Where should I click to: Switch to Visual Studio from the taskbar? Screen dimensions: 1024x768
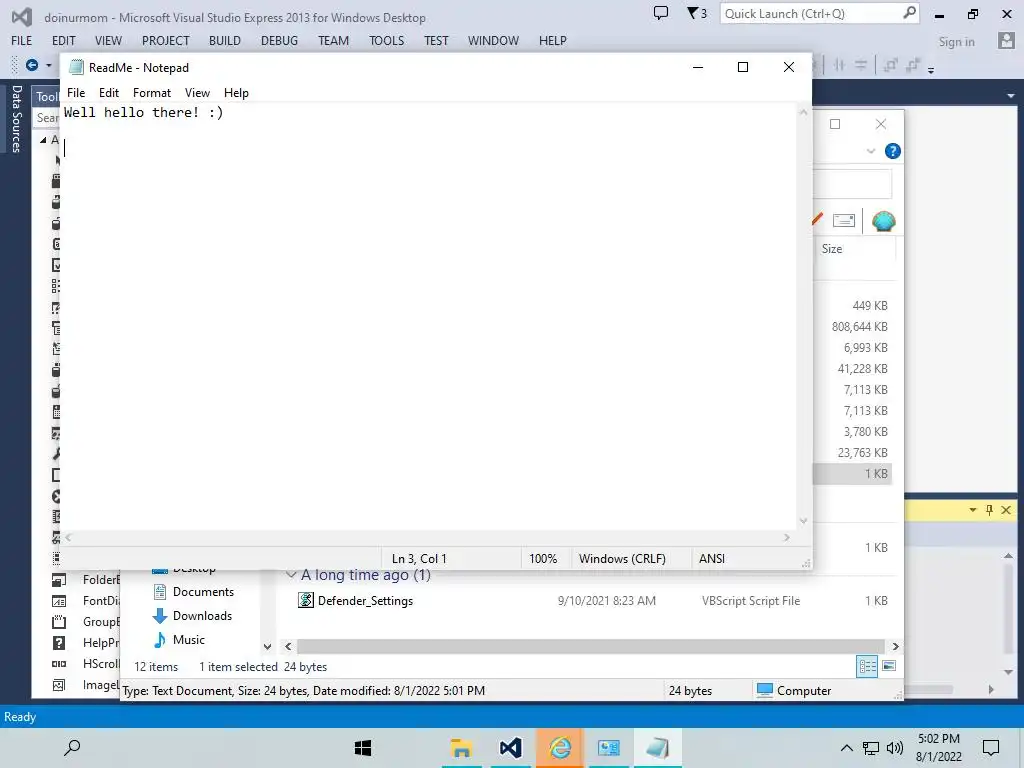[x=511, y=748]
